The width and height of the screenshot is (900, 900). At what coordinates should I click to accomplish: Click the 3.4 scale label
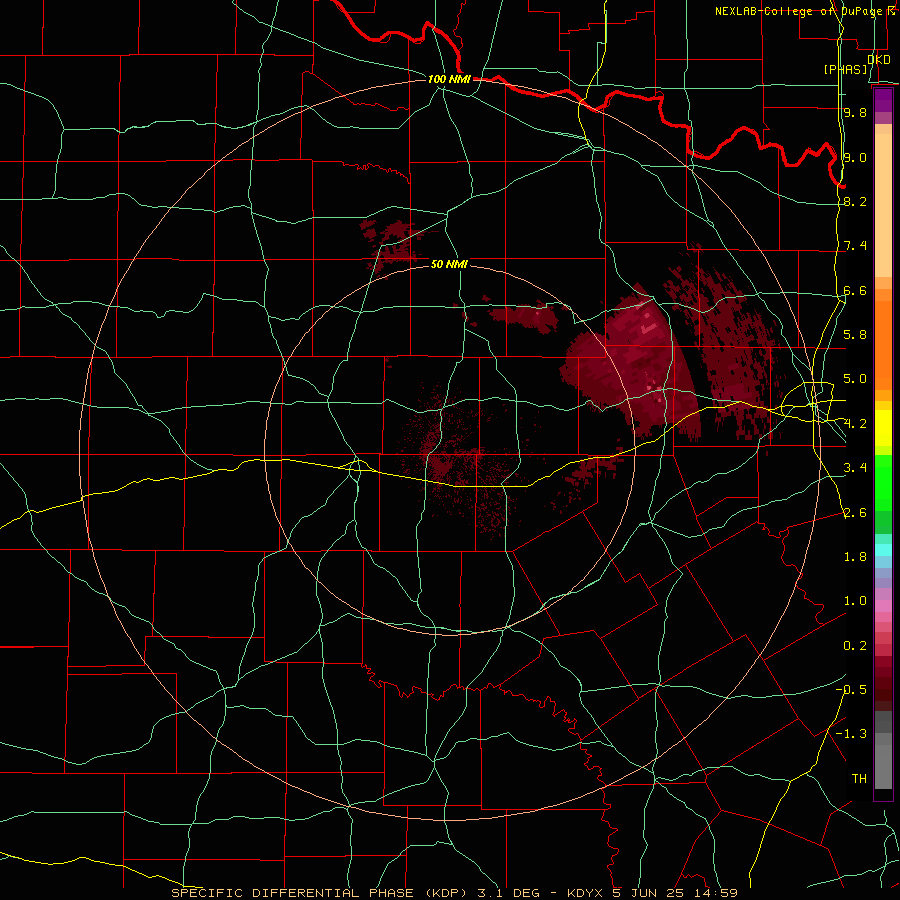[855, 467]
